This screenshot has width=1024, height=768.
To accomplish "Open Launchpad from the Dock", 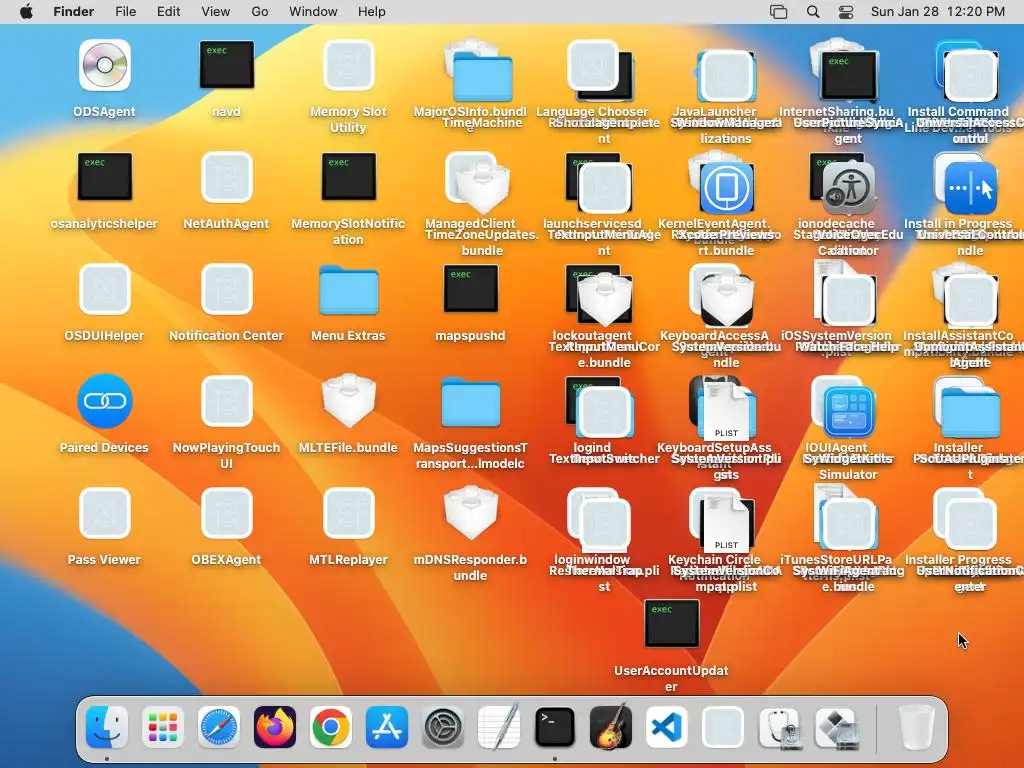I will point(163,727).
